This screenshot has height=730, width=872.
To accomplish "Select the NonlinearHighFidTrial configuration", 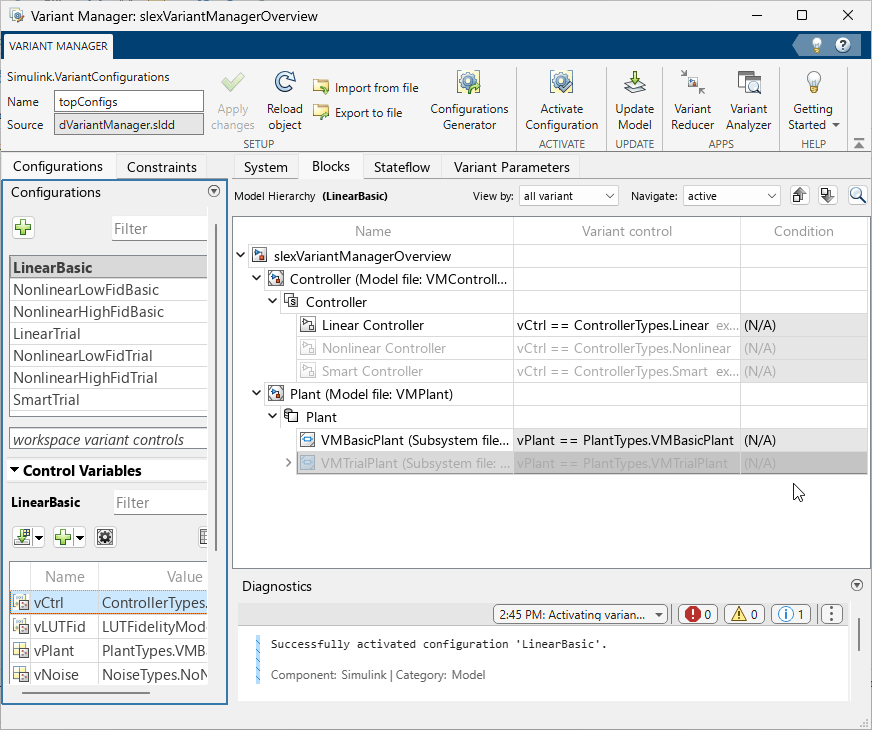I will tap(108, 378).
